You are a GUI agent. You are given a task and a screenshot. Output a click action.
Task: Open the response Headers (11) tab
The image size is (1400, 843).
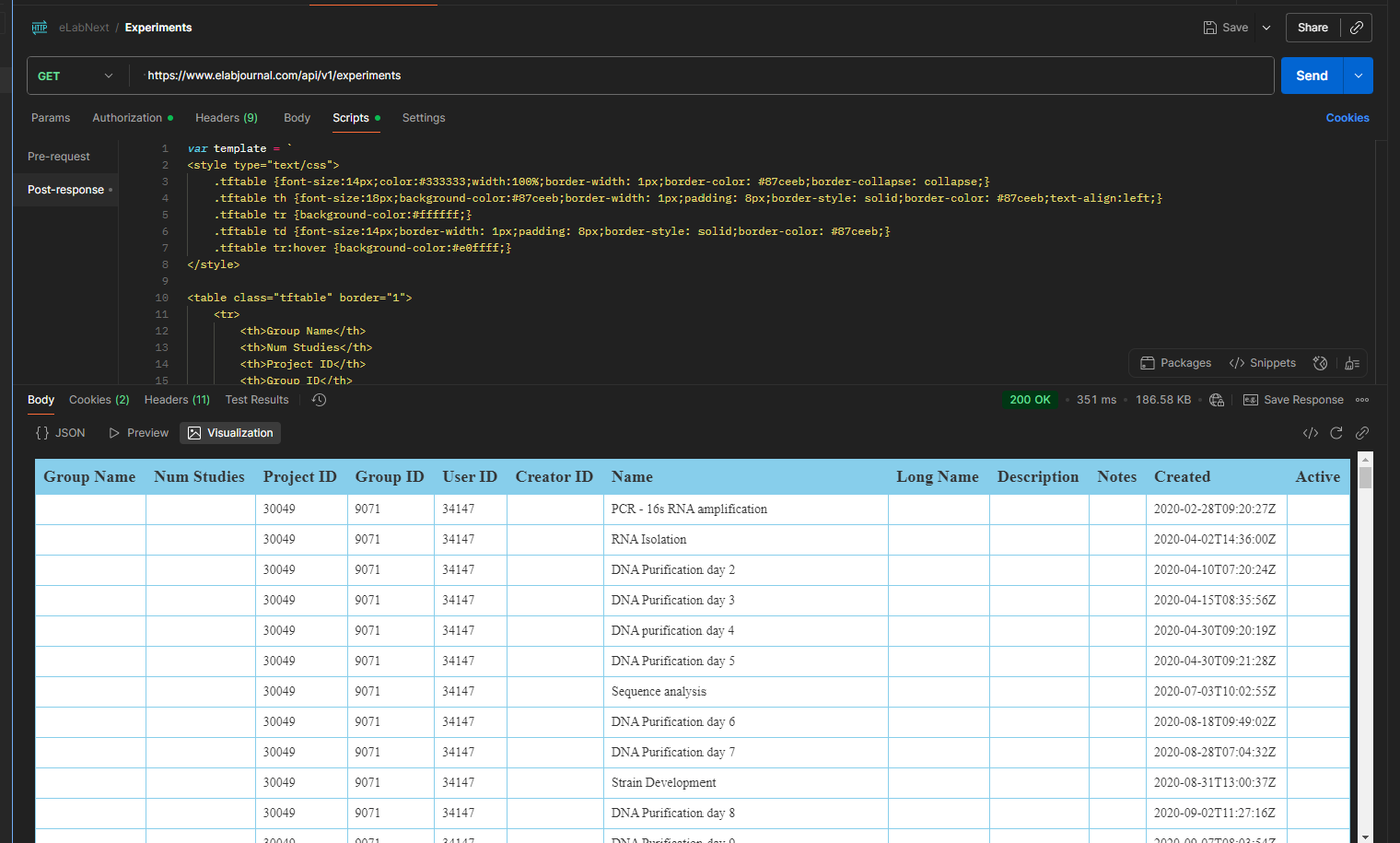[177, 400]
